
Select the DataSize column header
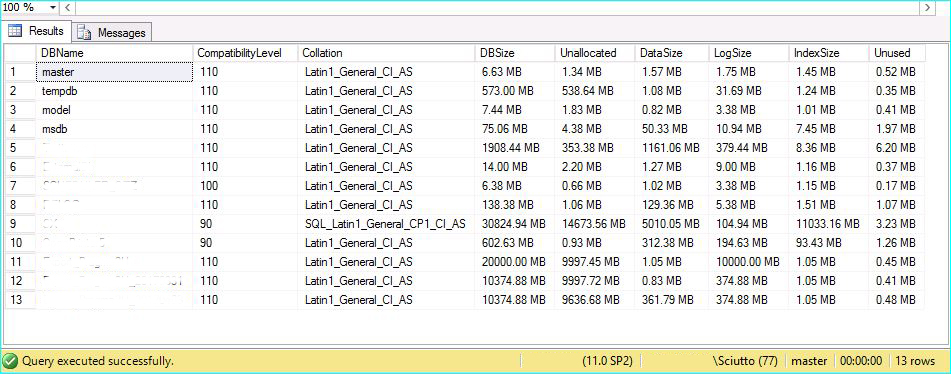[x=671, y=53]
